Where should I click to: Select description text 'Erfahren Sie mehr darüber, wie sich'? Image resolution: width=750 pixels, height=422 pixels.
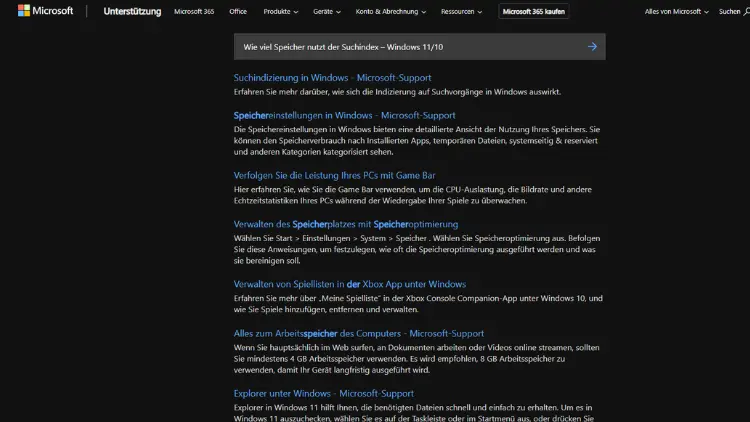coord(397,92)
